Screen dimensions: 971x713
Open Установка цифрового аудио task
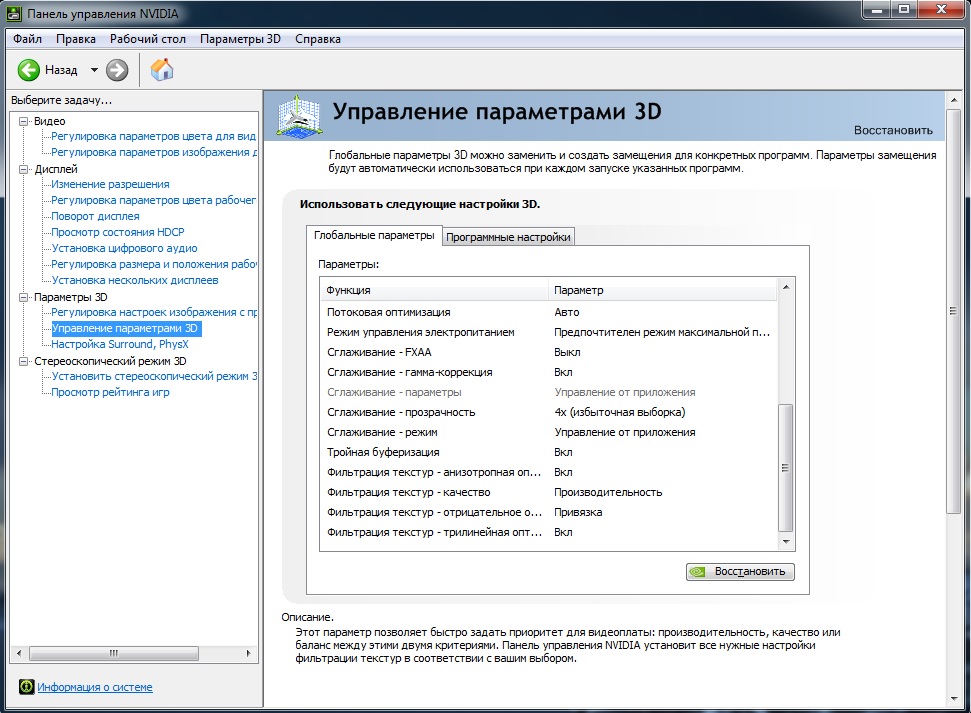(x=124, y=248)
